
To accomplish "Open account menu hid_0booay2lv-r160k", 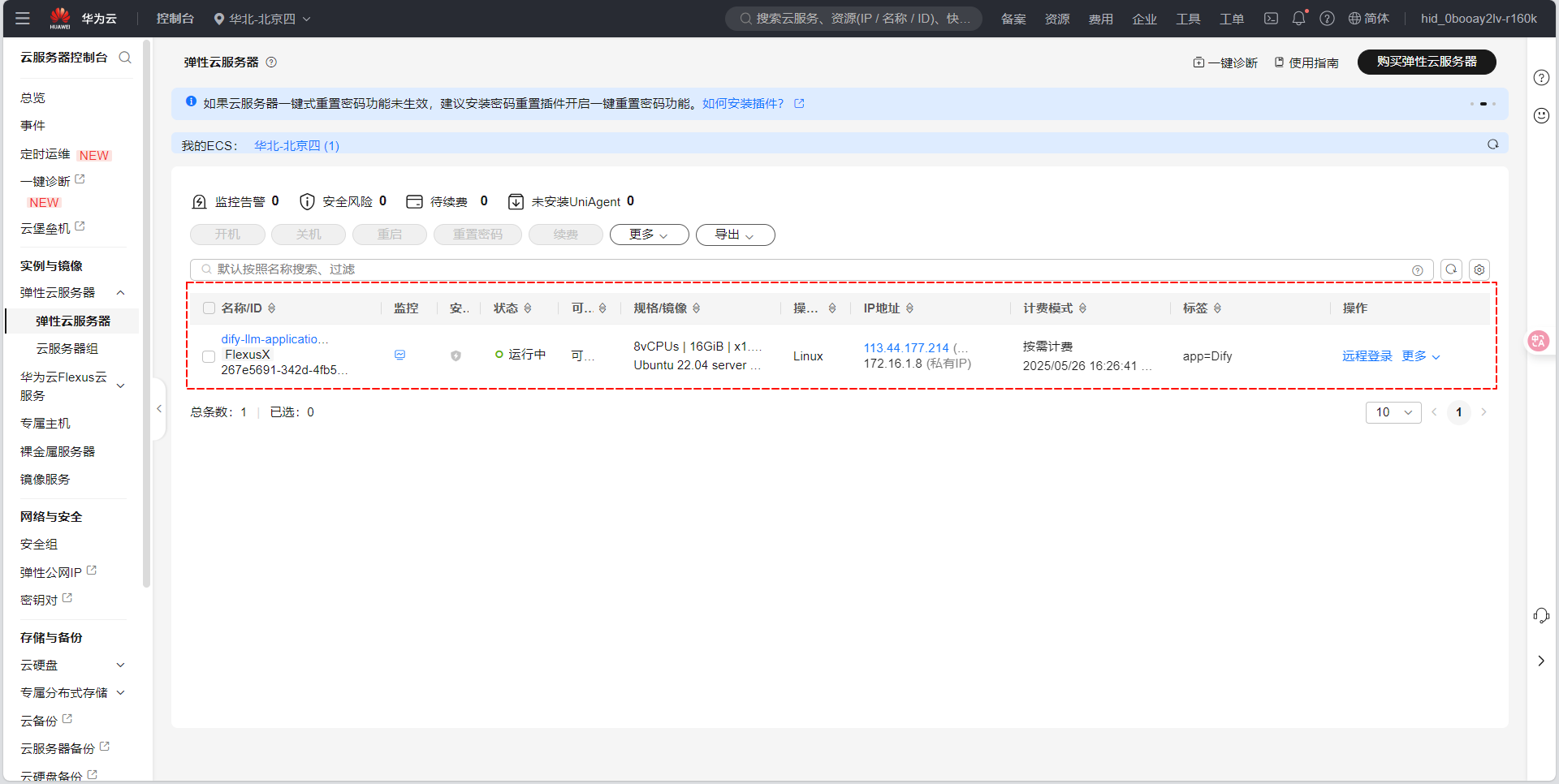I will click(1479, 19).
